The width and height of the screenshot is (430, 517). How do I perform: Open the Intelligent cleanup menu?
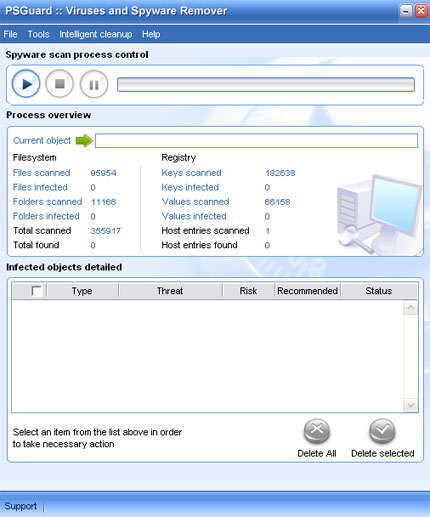tap(96, 34)
